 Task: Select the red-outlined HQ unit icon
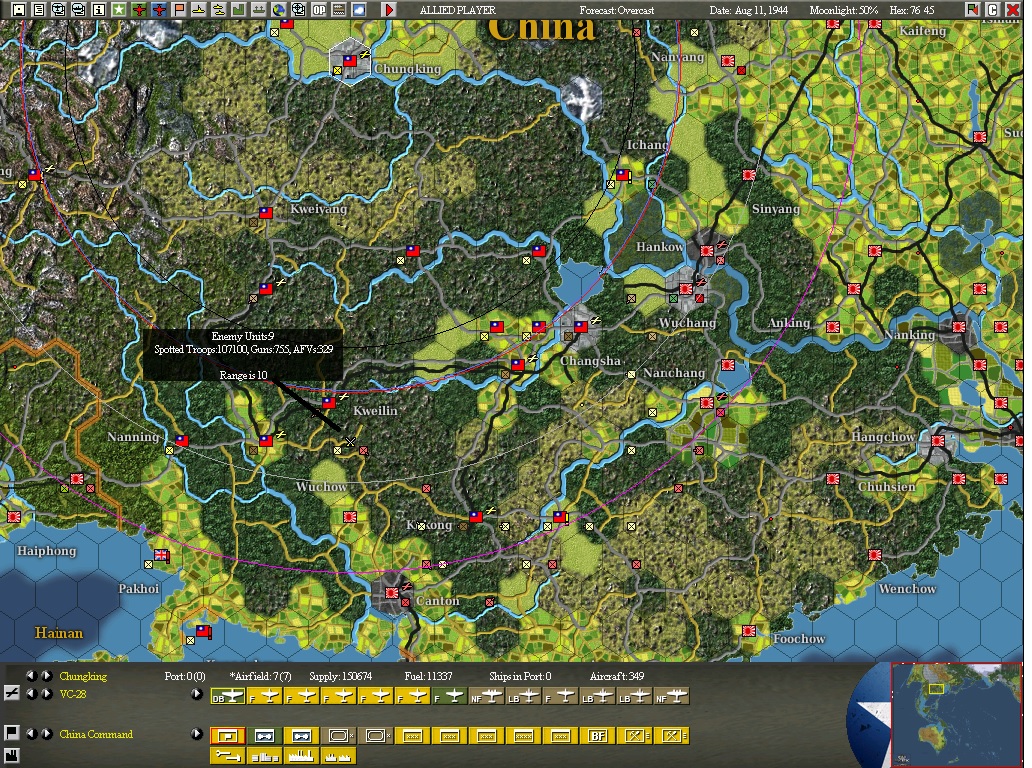(228, 735)
